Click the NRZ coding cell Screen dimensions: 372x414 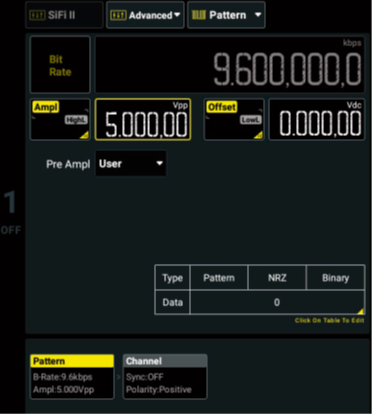pyautogui.click(x=277, y=278)
